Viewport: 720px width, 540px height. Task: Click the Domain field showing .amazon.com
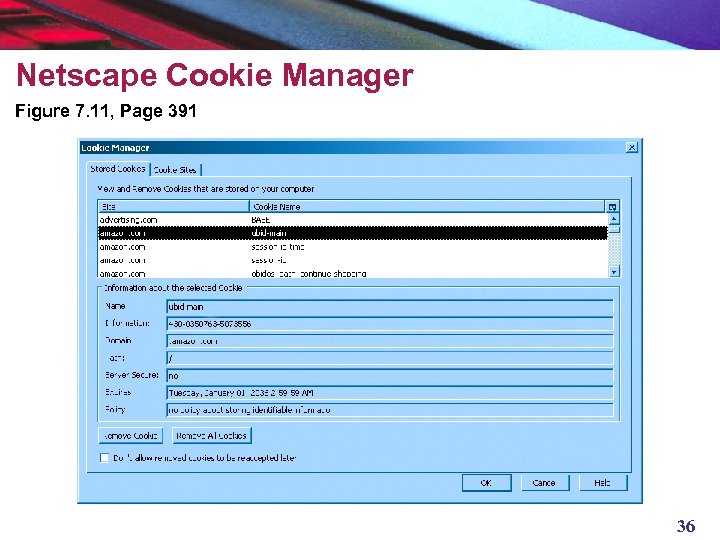(389, 341)
